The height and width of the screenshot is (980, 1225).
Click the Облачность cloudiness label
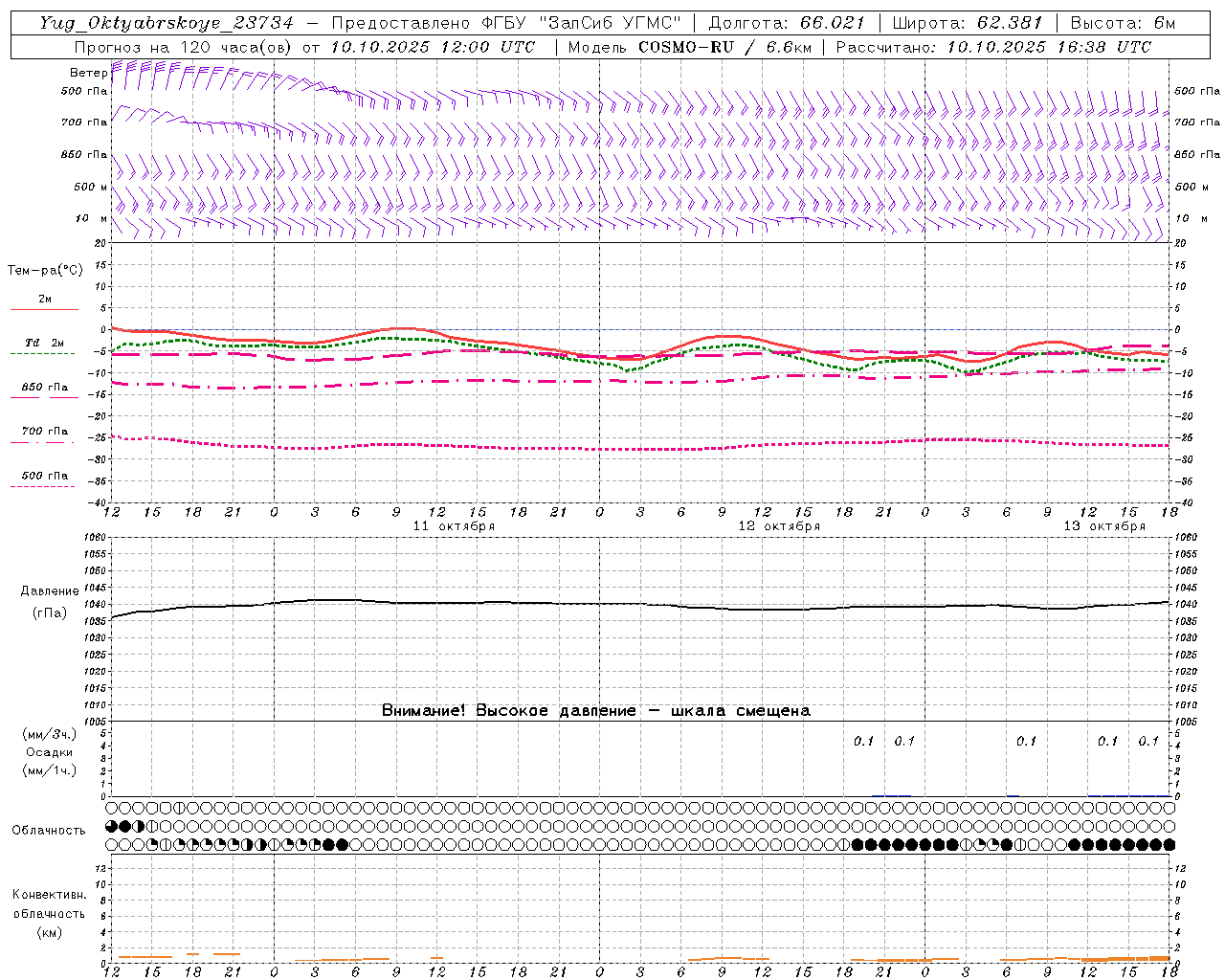pos(49,831)
